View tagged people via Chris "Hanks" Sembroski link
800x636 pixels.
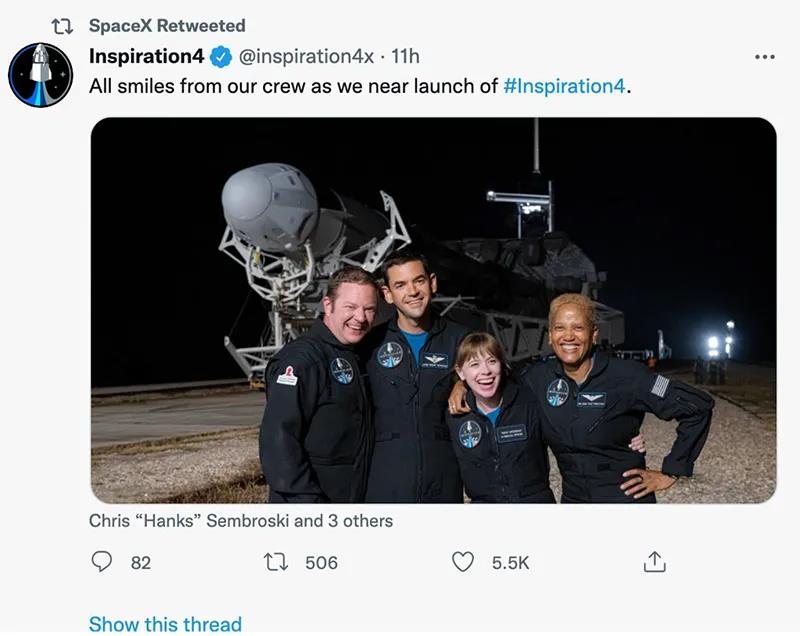pos(240,520)
